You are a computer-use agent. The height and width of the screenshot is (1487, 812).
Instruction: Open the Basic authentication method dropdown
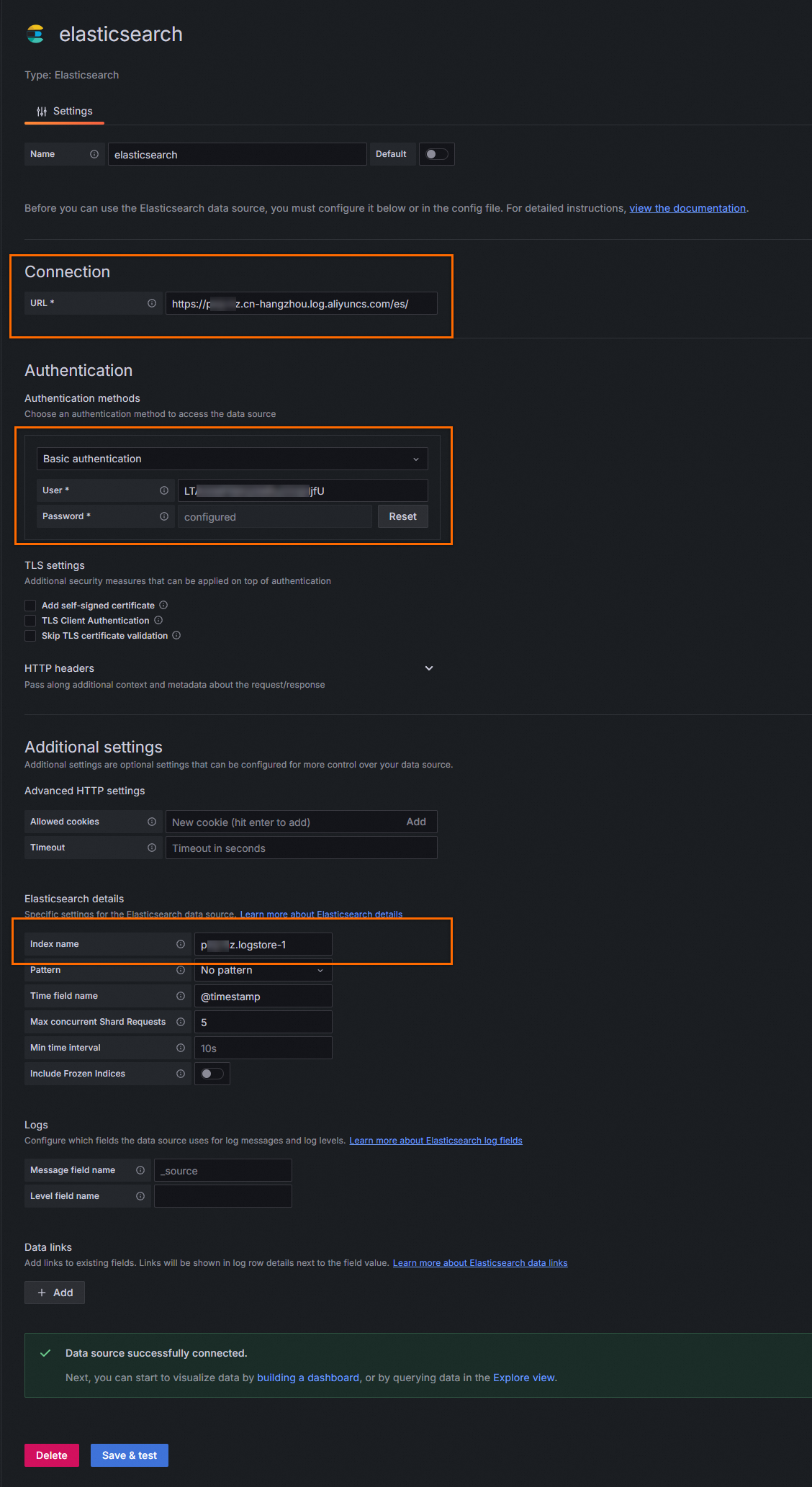pyautogui.click(x=233, y=459)
